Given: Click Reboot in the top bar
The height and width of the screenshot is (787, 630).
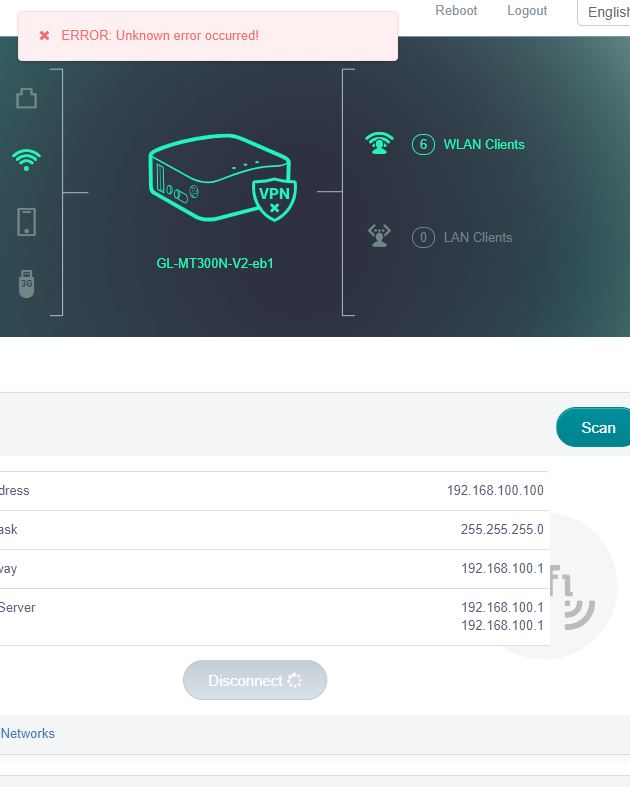Looking at the screenshot, I should click(x=456, y=10).
